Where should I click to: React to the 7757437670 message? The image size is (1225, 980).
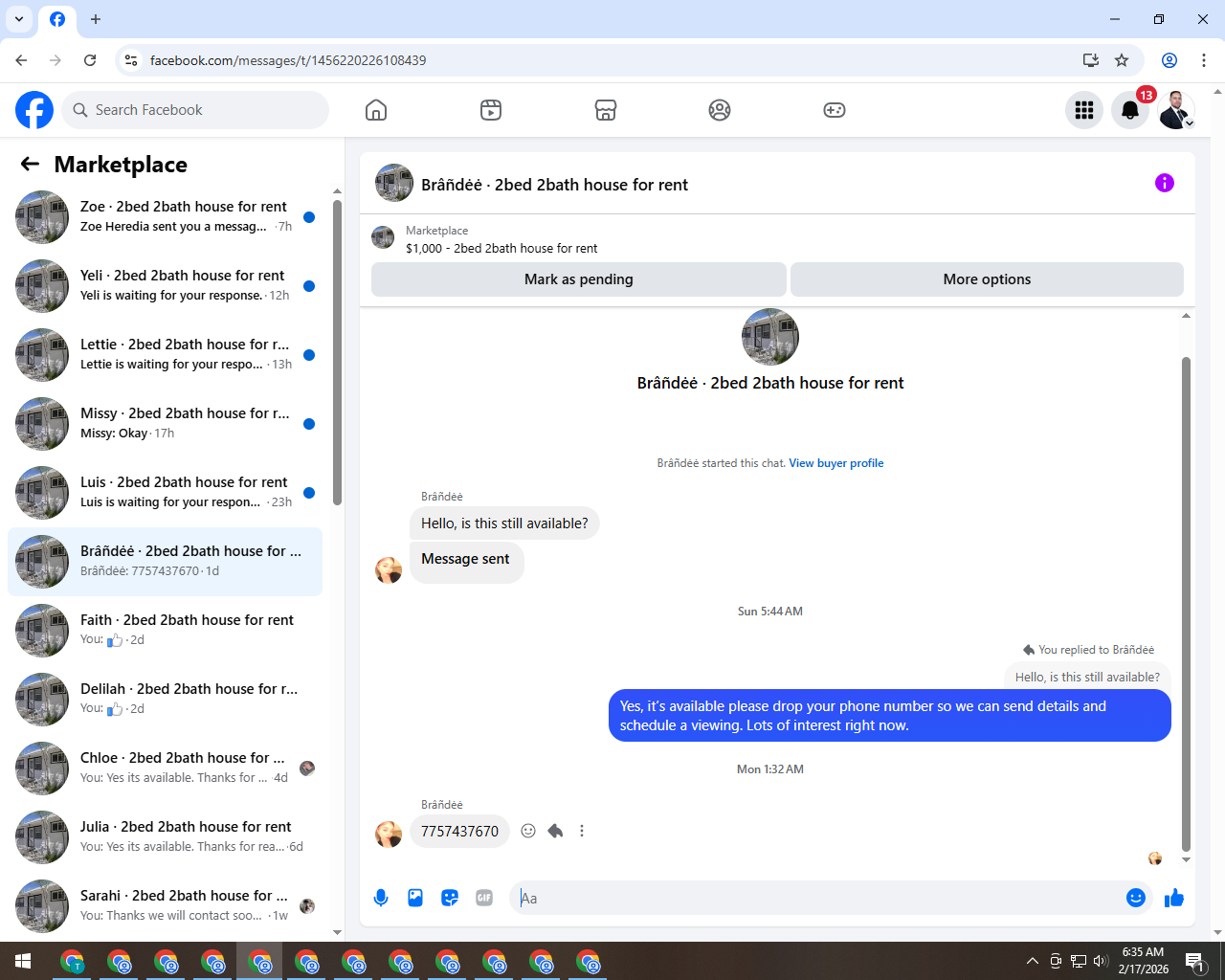point(528,831)
